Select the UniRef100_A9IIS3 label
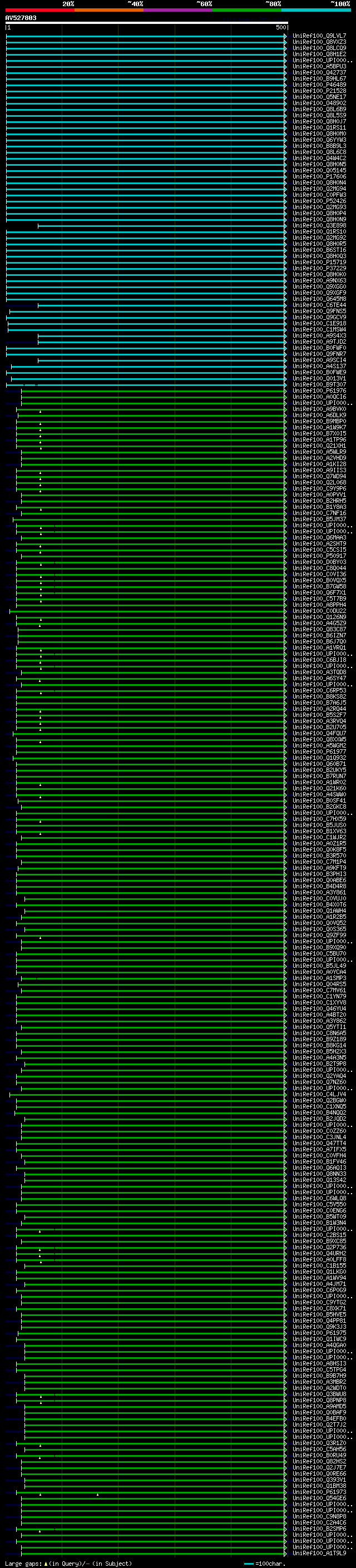The image size is (356, 1568). [x=319, y=471]
